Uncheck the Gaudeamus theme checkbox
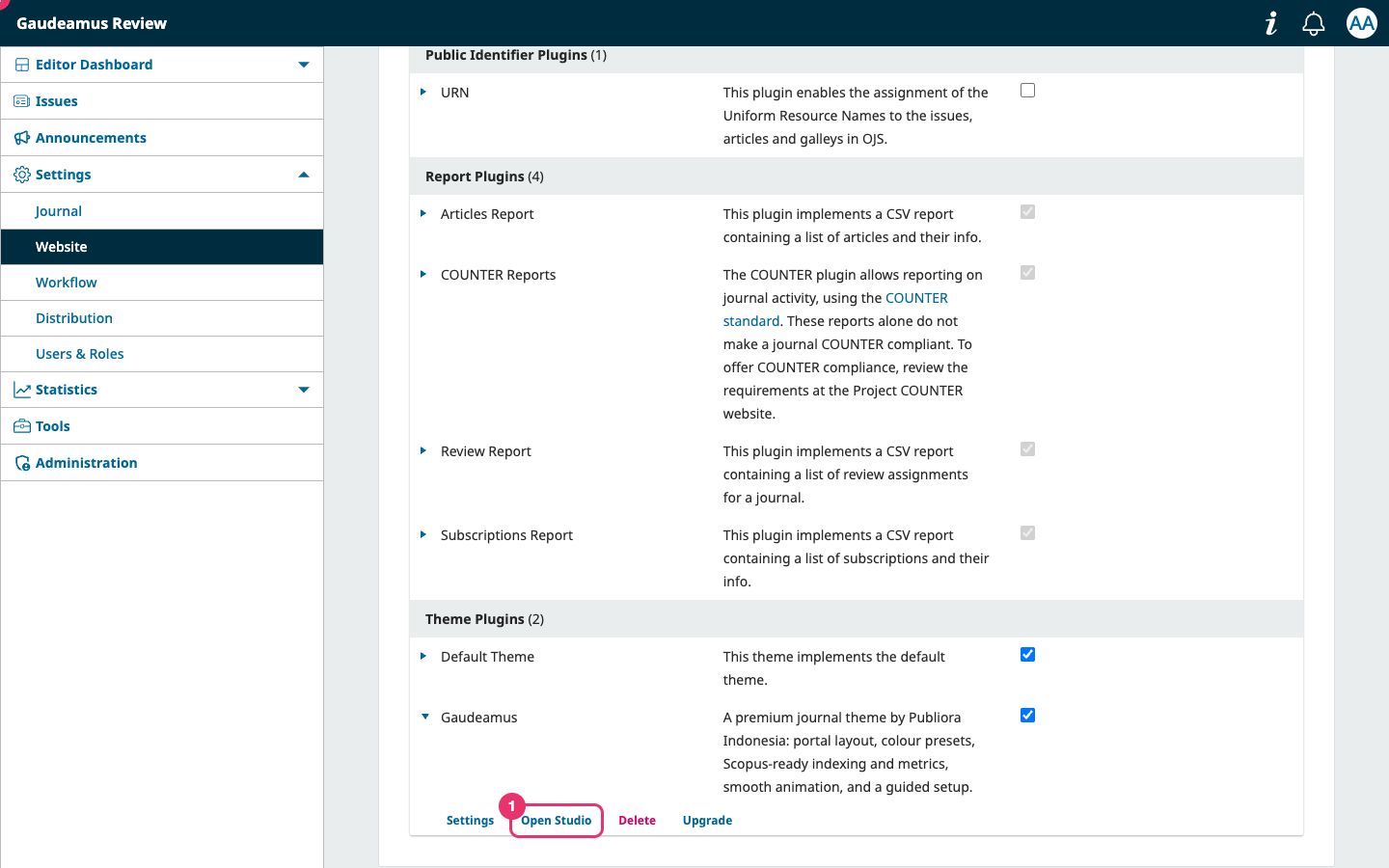Image resolution: width=1389 pixels, height=868 pixels. (x=1027, y=716)
